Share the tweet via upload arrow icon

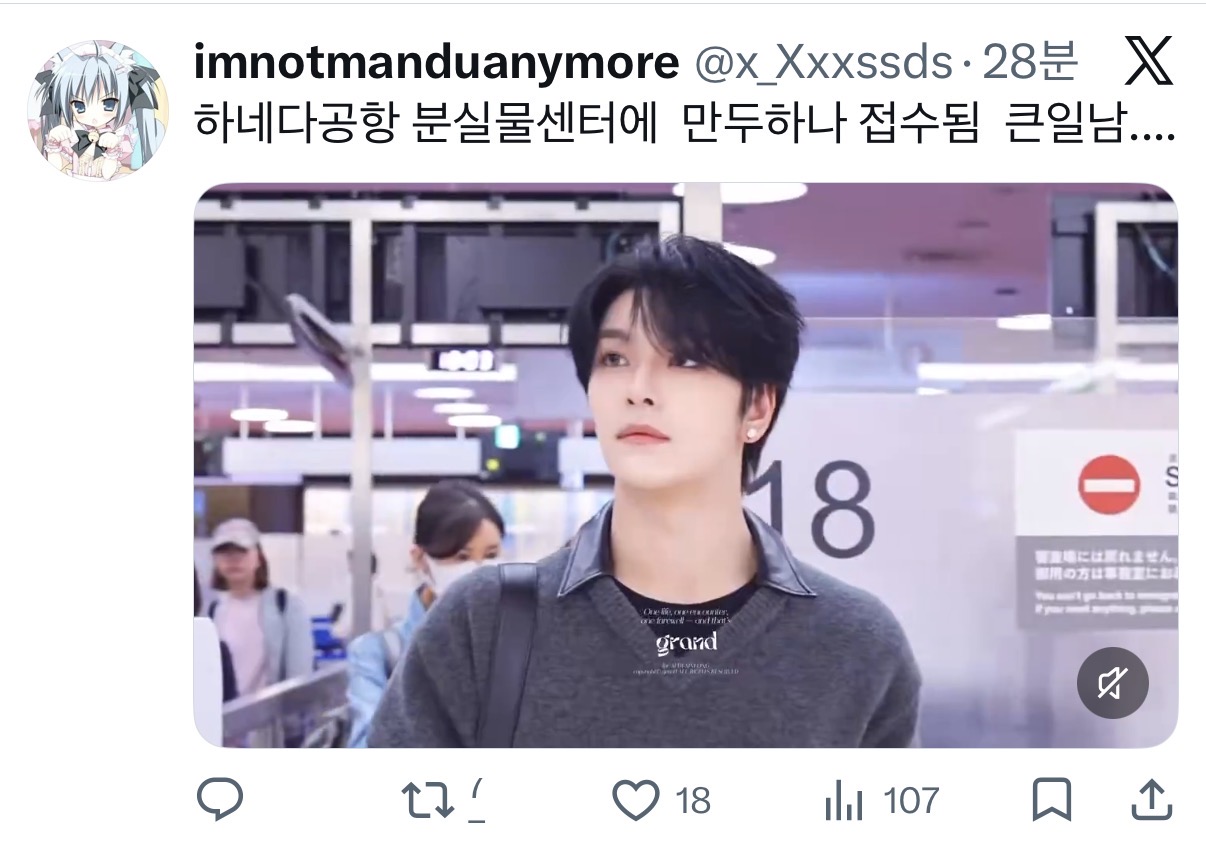[1151, 801]
